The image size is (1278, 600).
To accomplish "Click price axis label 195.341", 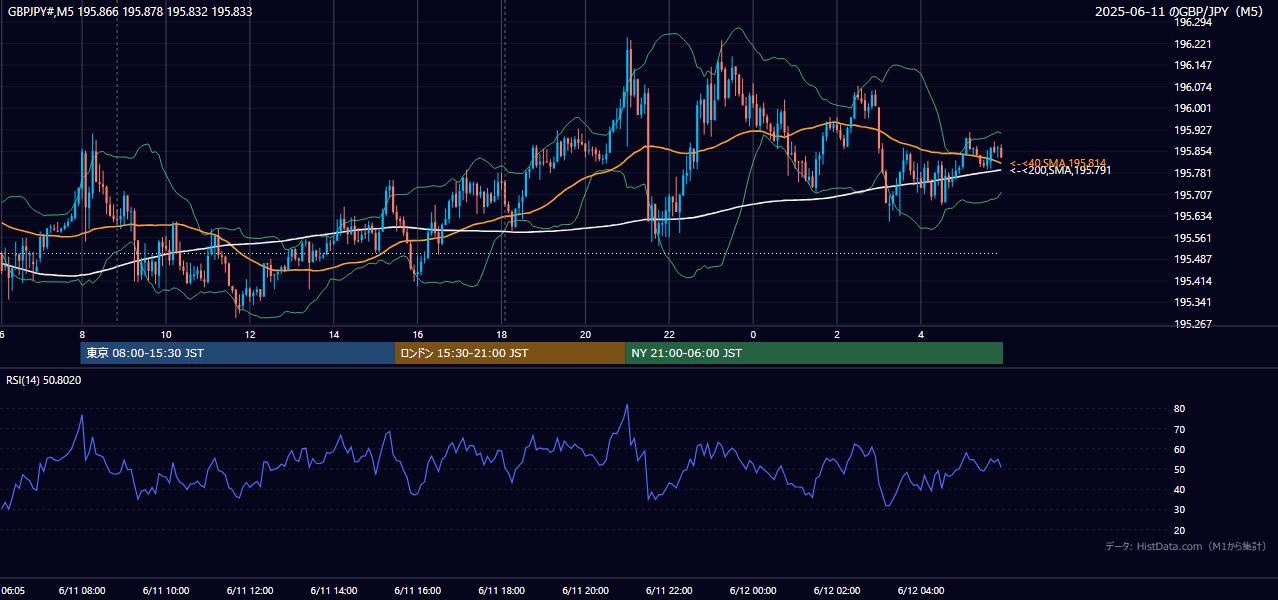I will 1192,302.
